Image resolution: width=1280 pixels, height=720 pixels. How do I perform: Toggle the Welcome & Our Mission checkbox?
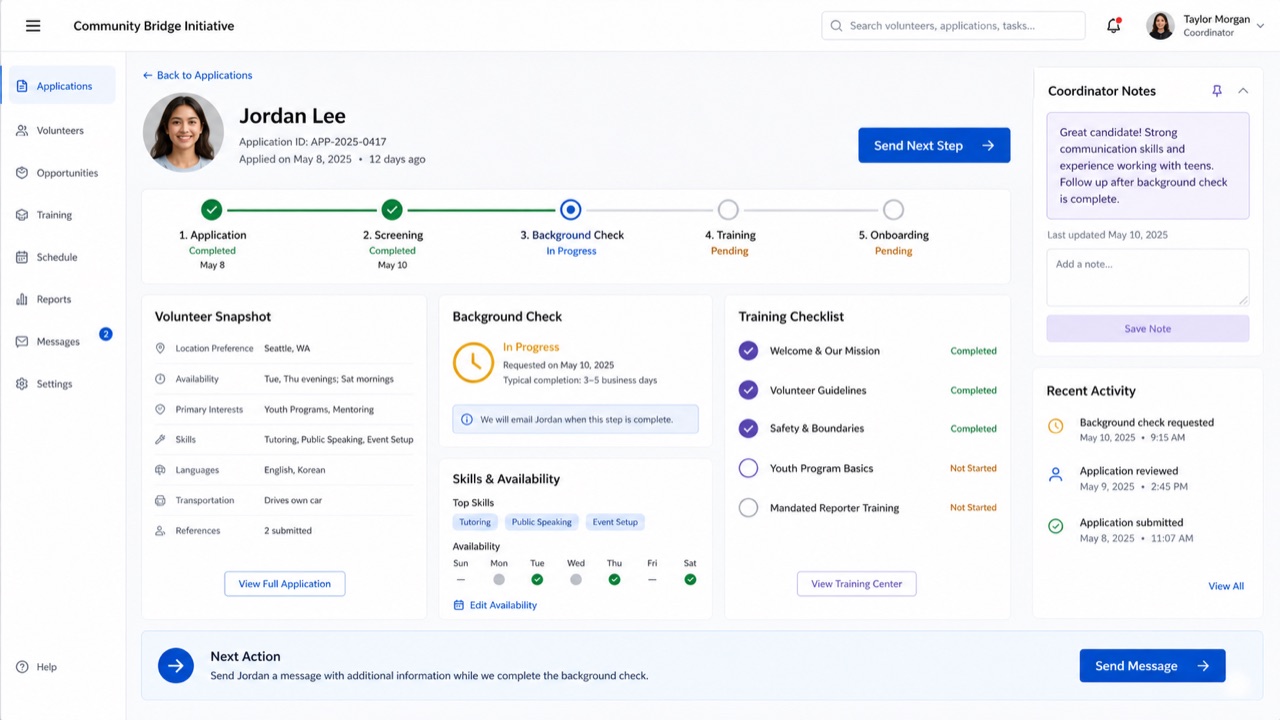pos(748,351)
